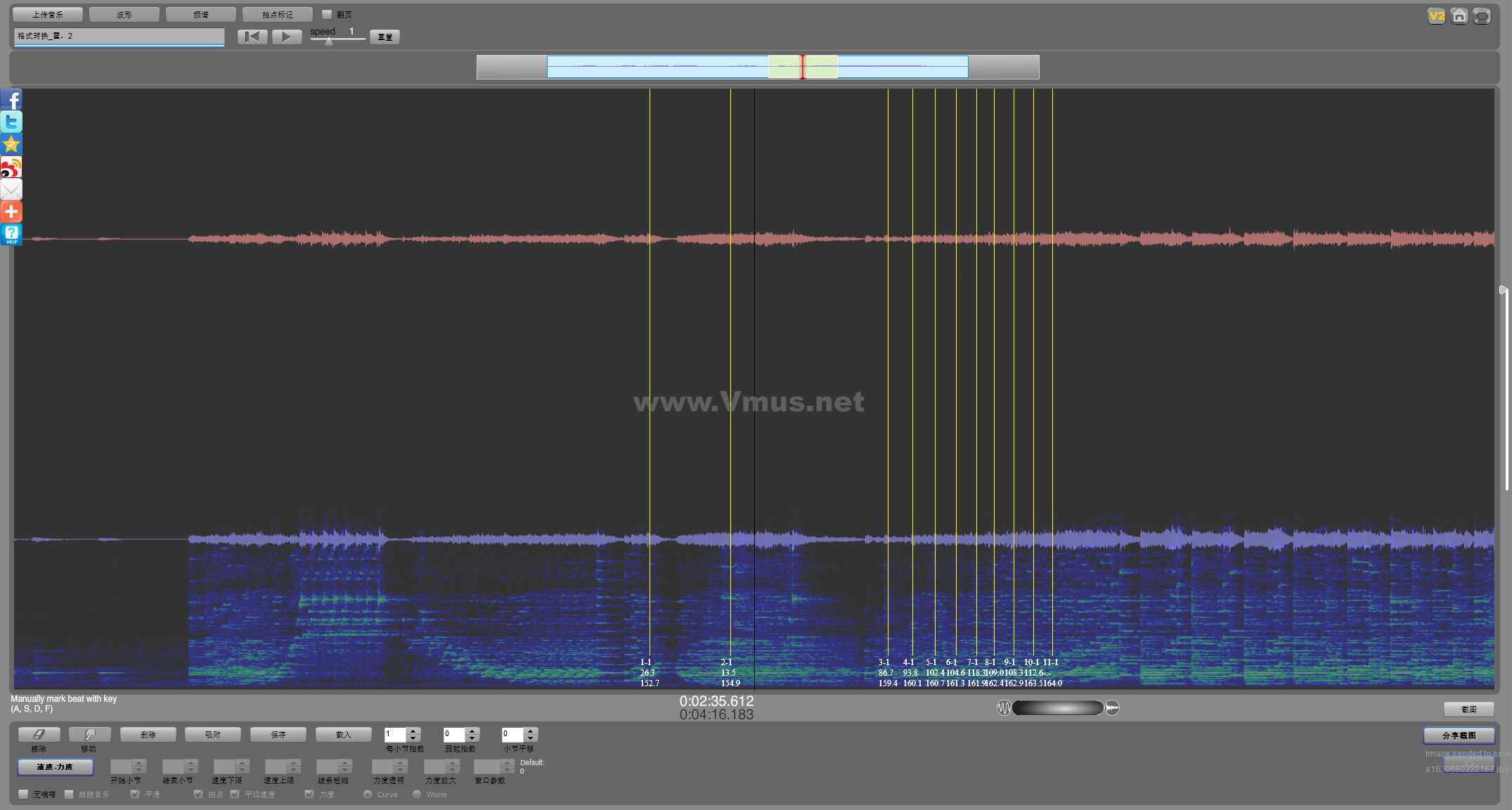1512x810 pixels.
Task: Switch to the 频谱 spectrum view
Action: 201,14
